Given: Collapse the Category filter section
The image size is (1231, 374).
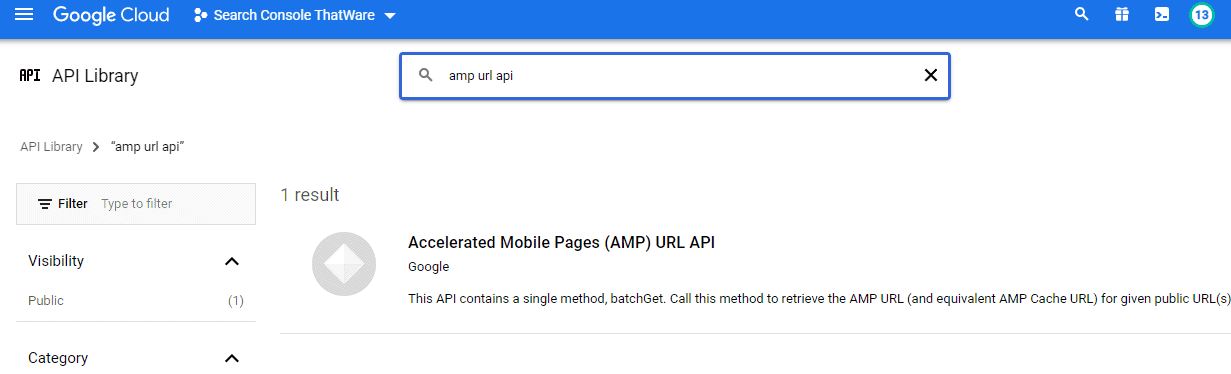Looking at the screenshot, I should click(232, 358).
